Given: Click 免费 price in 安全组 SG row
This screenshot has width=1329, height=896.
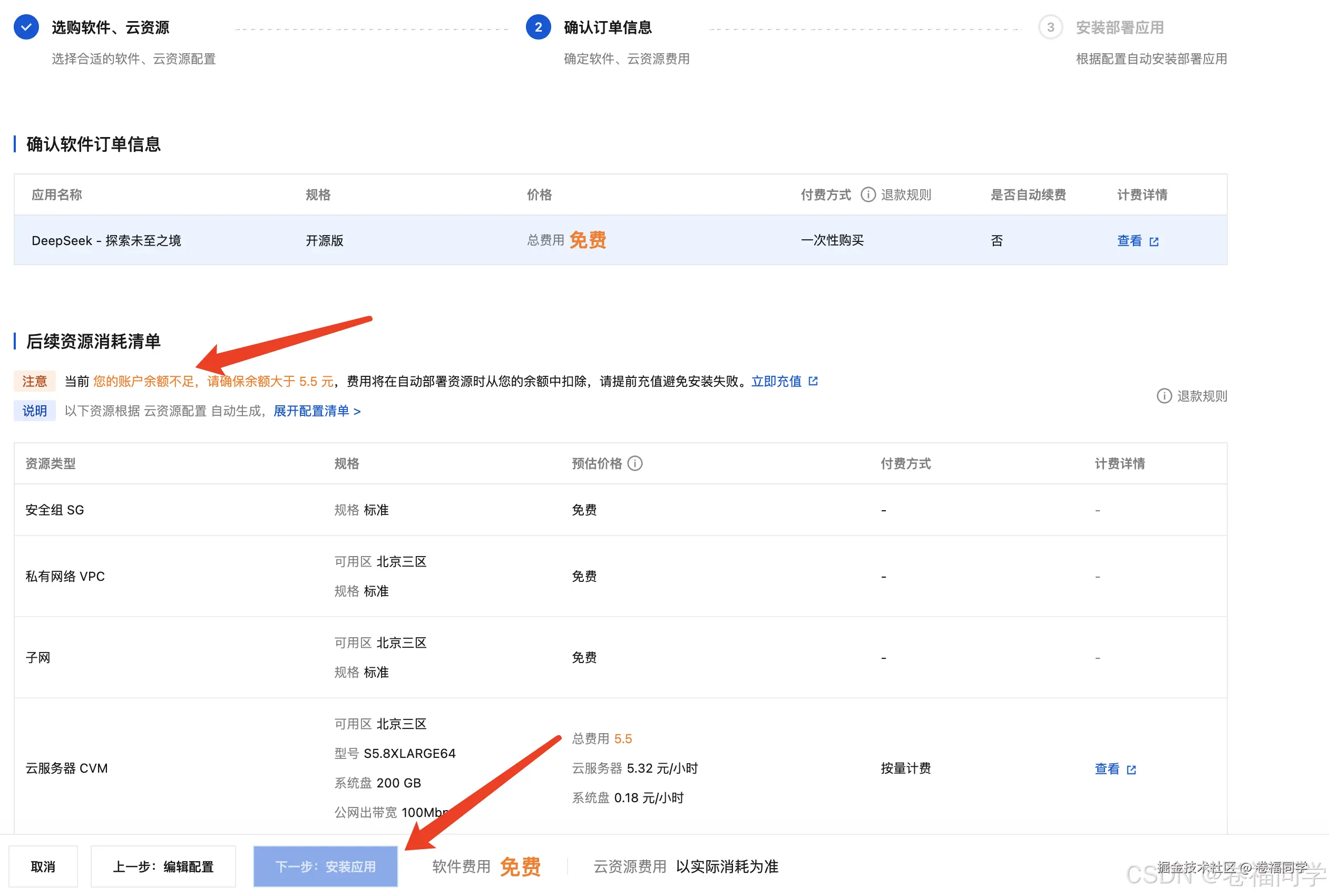Looking at the screenshot, I should click(584, 510).
